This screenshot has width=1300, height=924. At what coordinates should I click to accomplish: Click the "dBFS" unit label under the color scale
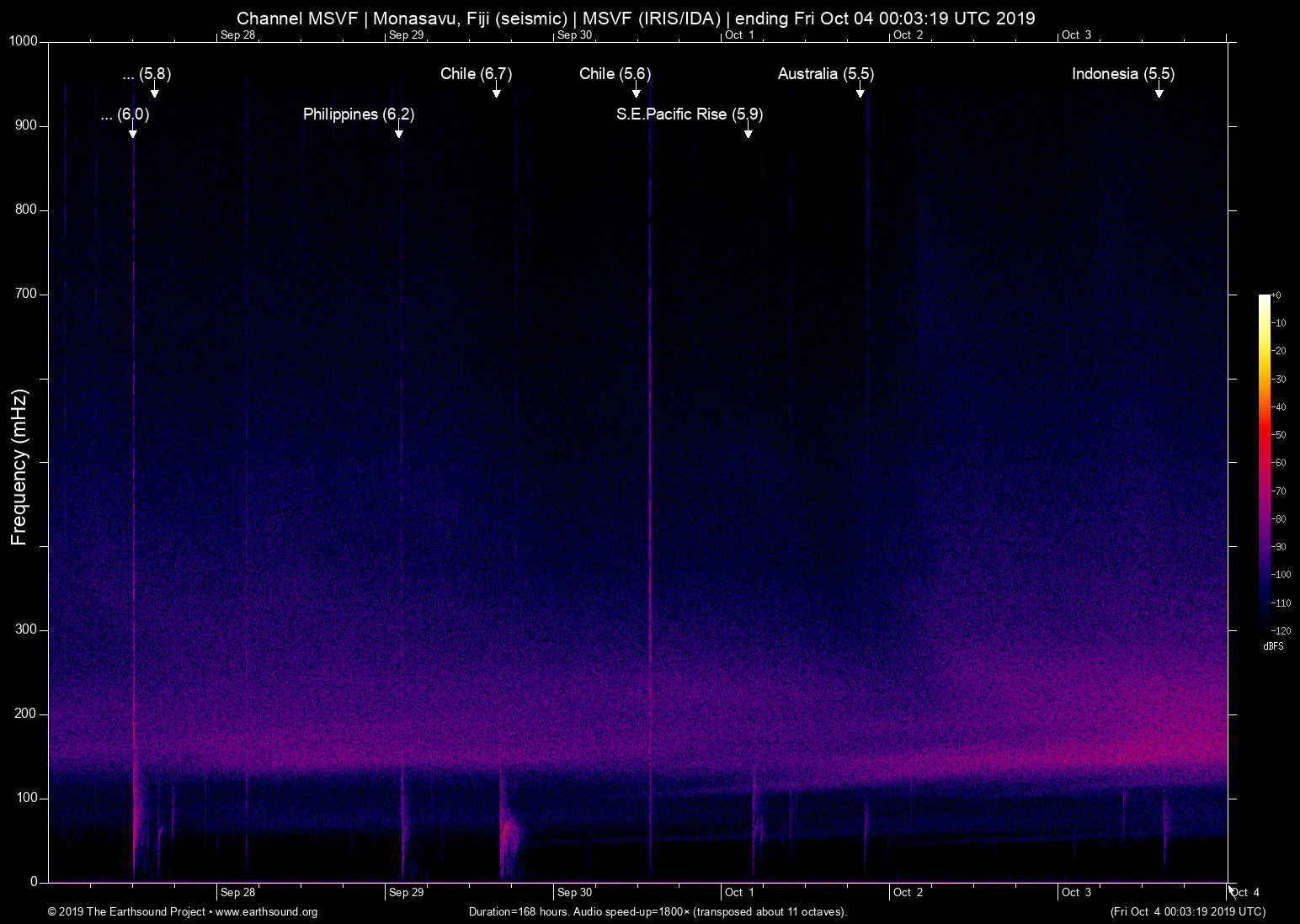pyautogui.click(x=1274, y=646)
